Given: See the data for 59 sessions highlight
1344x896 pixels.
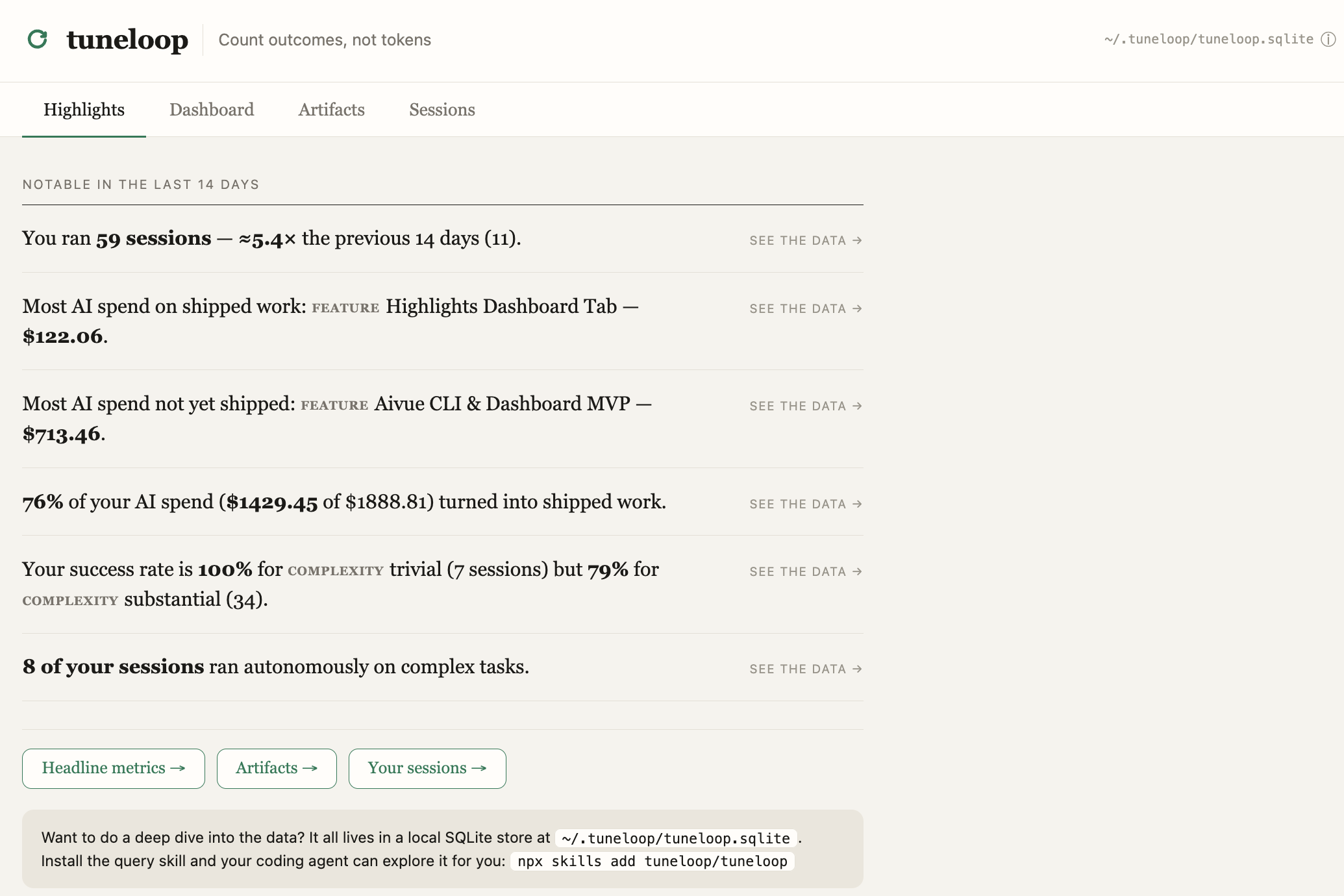Looking at the screenshot, I should 806,240.
